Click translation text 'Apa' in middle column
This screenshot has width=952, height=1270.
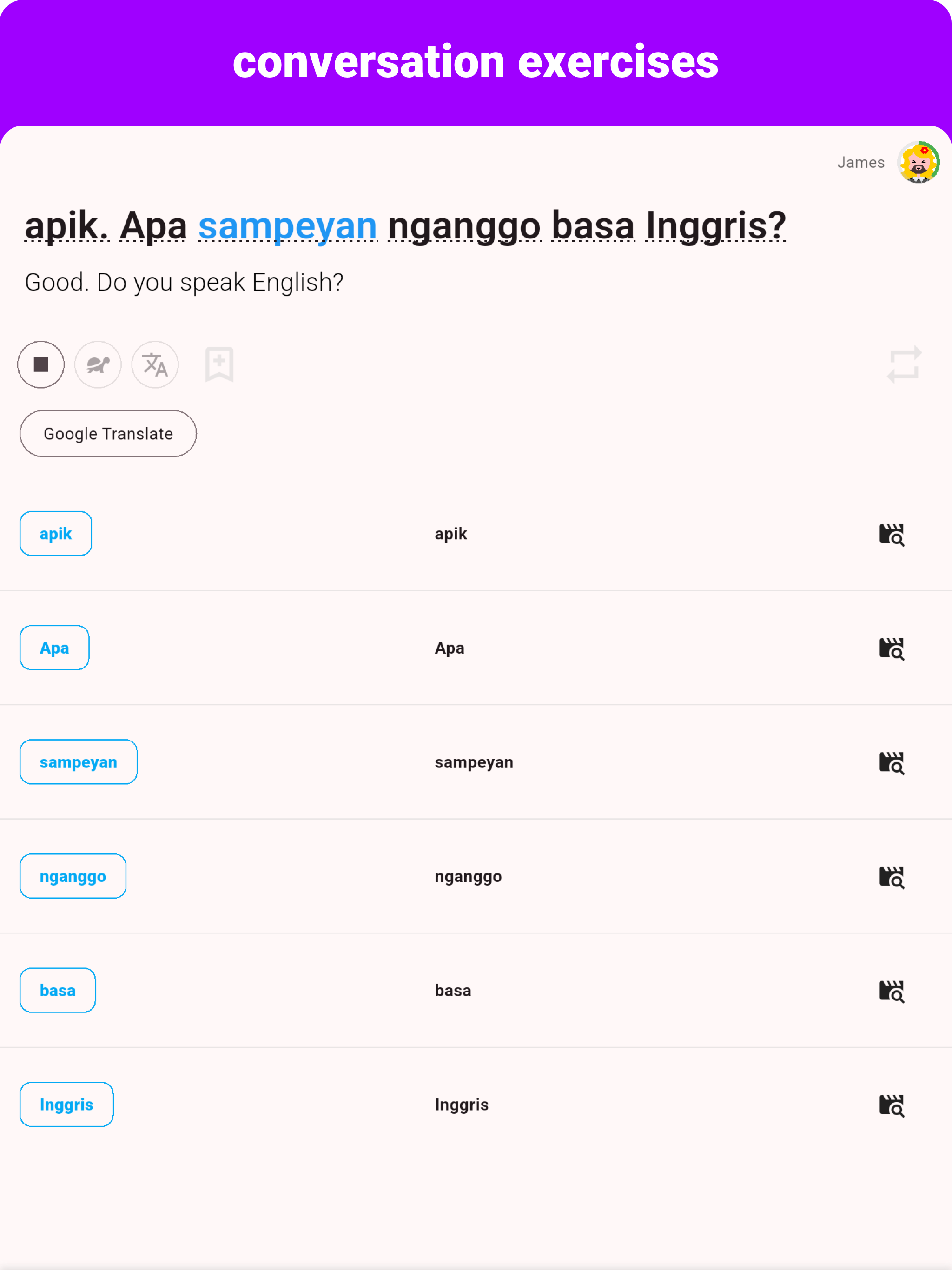pos(450,648)
